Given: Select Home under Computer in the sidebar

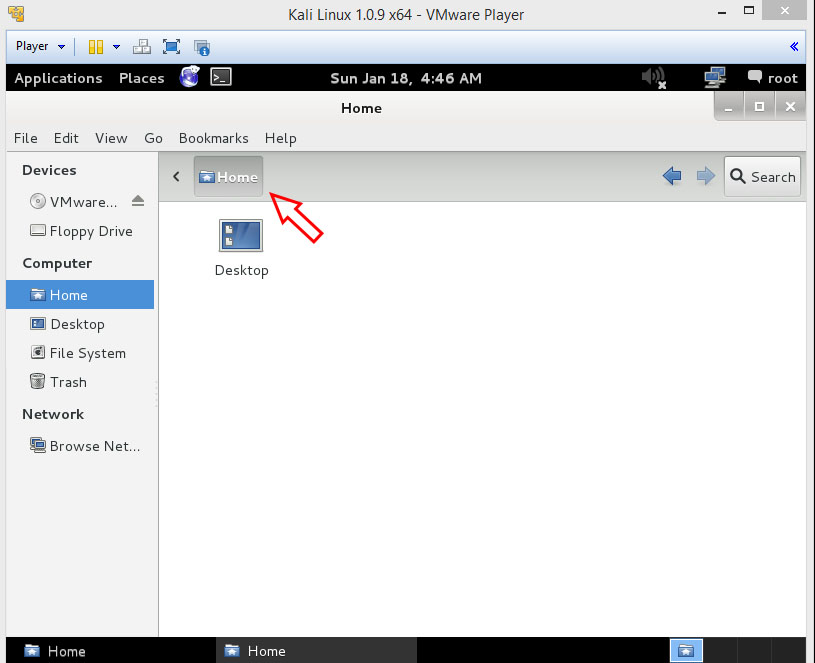Looking at the screenshot, I should (80, 295).
